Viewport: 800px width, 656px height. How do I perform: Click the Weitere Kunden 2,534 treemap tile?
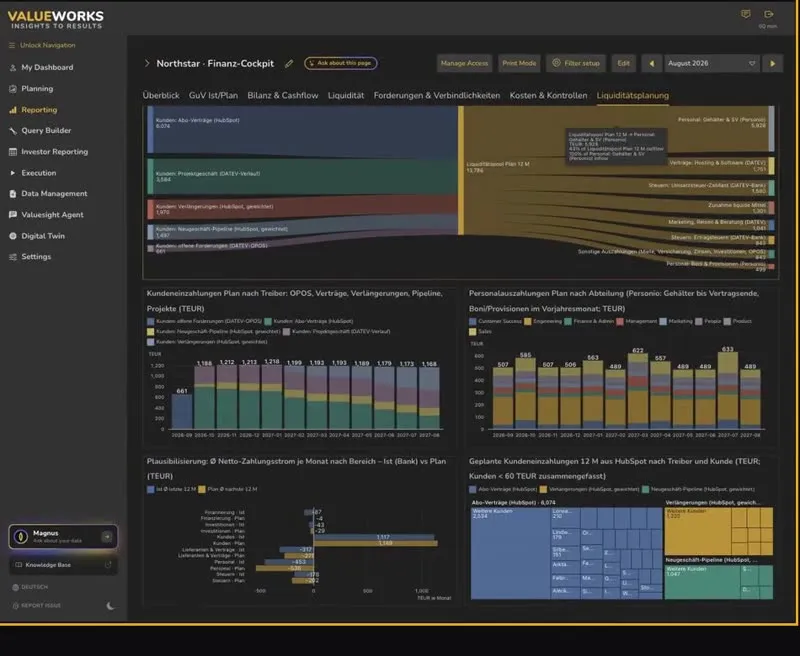(x=510, y=552)
